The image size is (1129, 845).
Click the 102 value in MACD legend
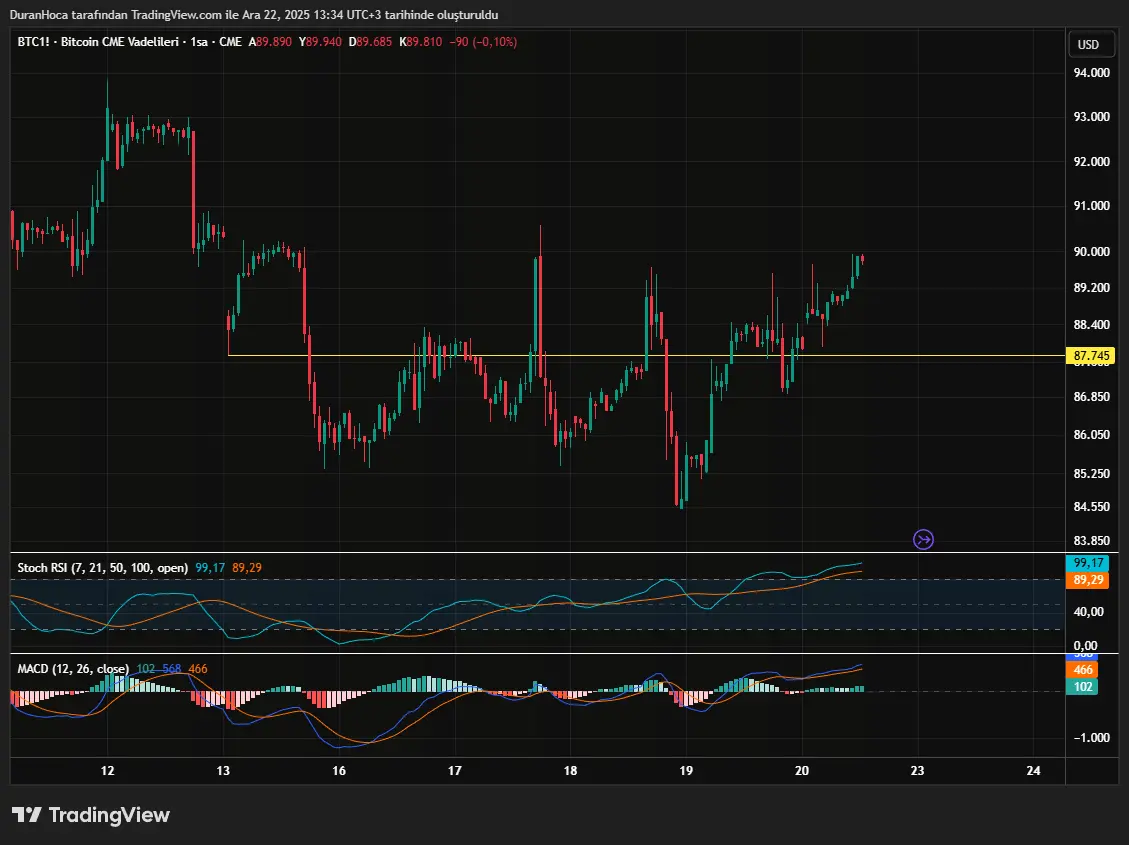(x=146, y=669)
